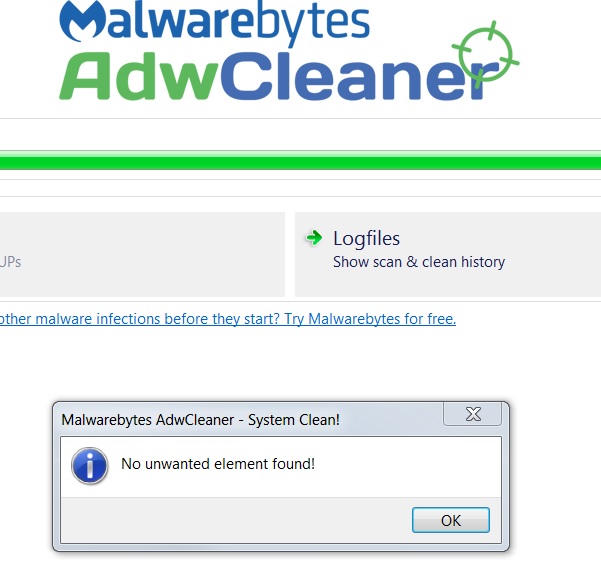This screenshot has height=568, width=601.
Task: Click the Malwarebytes M logo icon
Action: pos(82,21)
